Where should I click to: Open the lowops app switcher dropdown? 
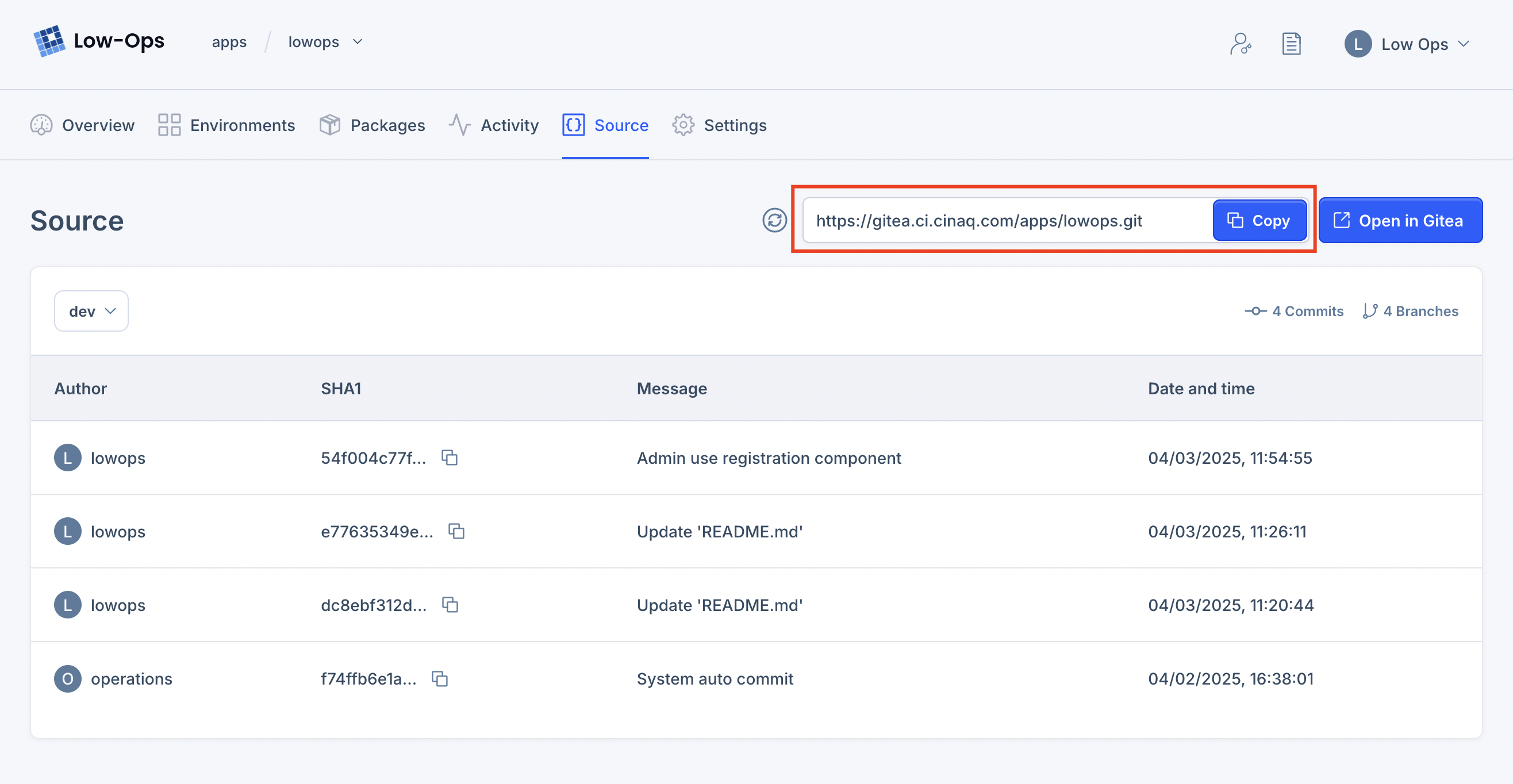click(x=325, y=43)
